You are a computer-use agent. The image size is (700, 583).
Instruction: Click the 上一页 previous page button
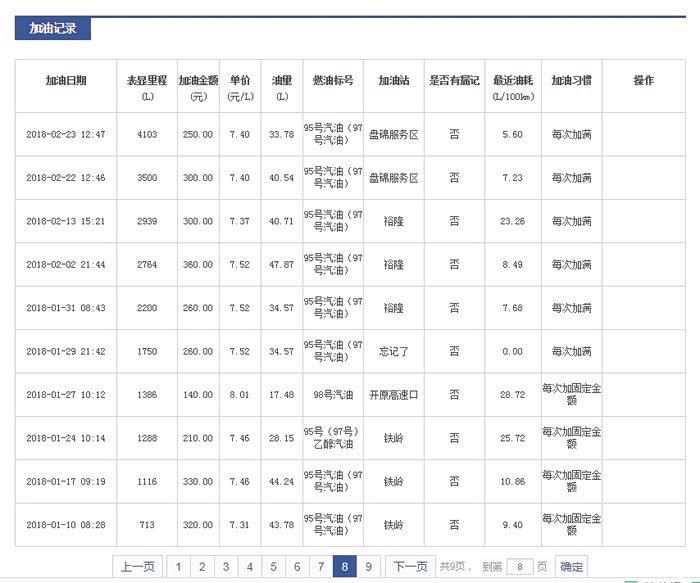point(138,567)
